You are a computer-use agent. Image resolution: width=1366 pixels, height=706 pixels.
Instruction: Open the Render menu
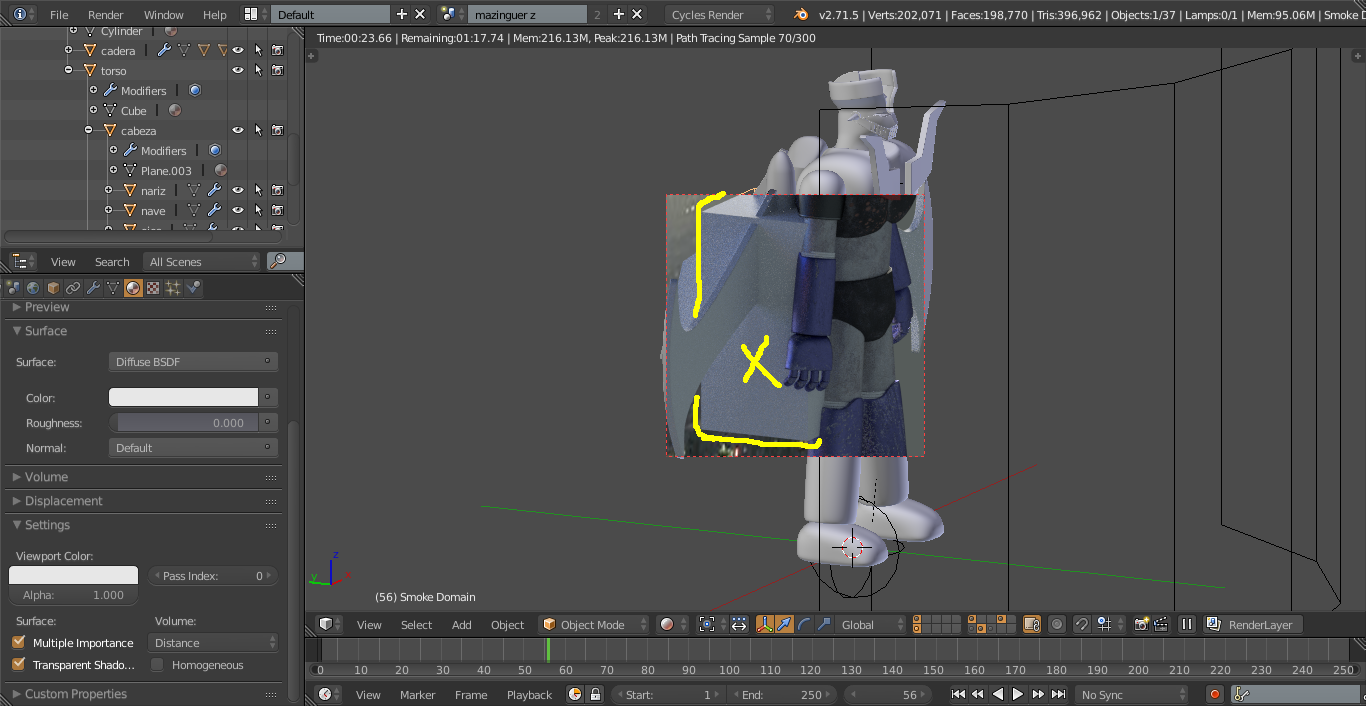106,15
